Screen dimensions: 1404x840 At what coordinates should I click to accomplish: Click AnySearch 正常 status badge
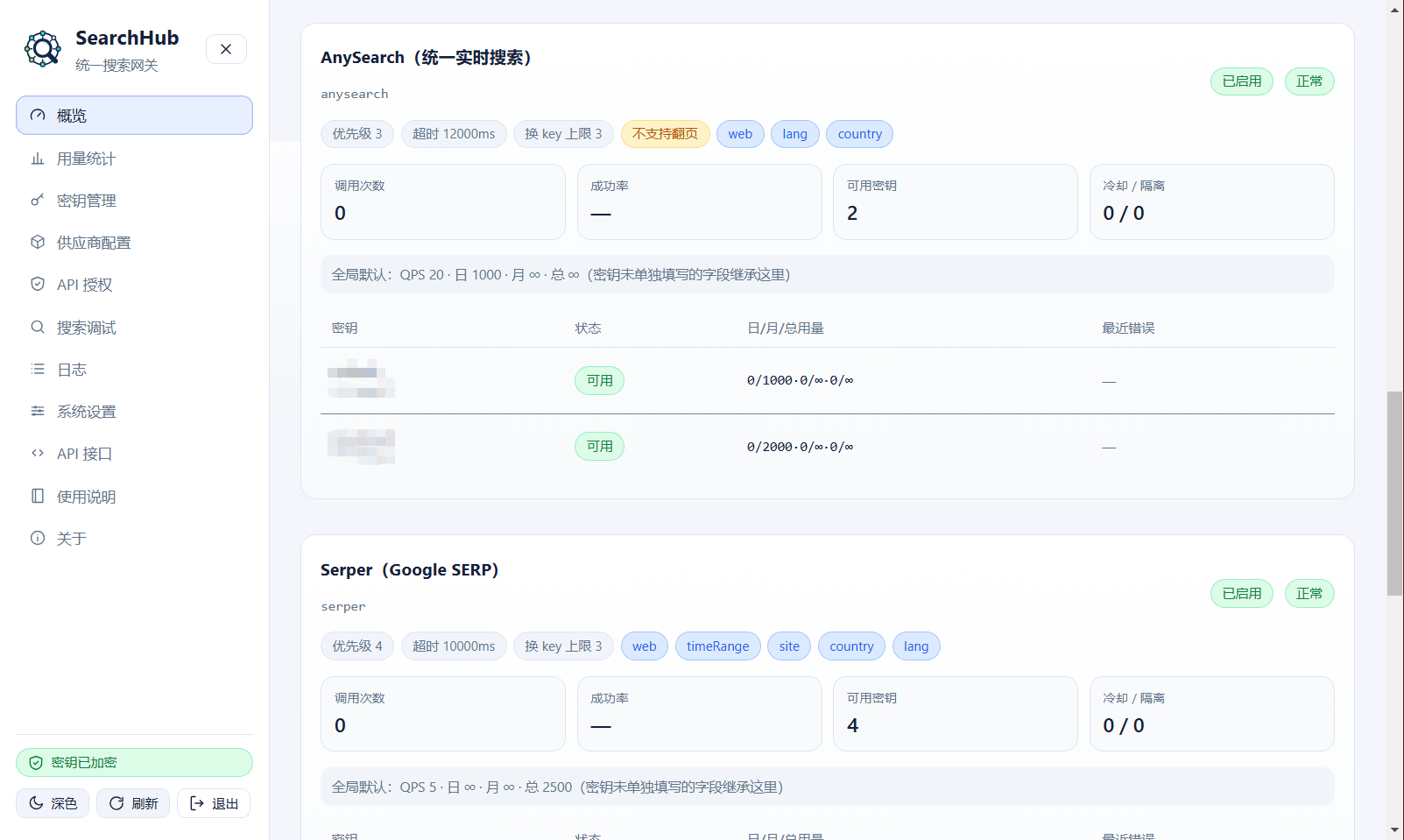(x=1309, y=81)
